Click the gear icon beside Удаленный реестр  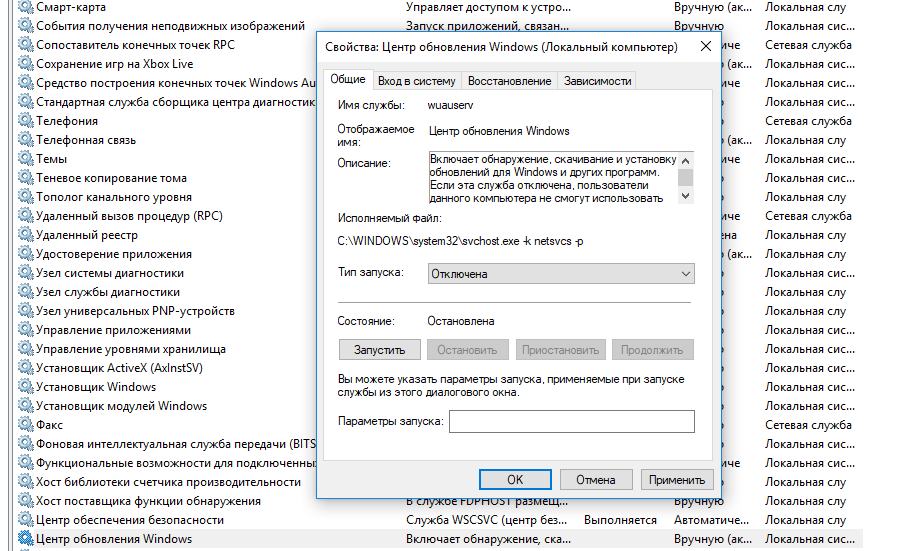[26, 235]
